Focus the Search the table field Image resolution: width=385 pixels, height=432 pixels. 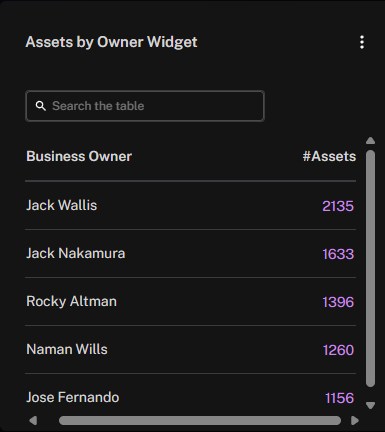point(145,106)
